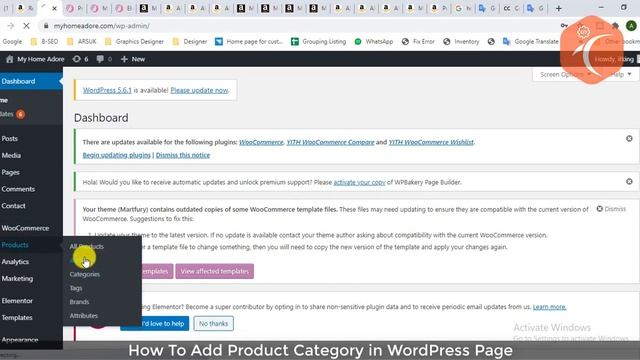Viewport: 640px width, 360px height.
Task: Open the Chrome extensions puzzle icon
Action: tap(615, 26)
